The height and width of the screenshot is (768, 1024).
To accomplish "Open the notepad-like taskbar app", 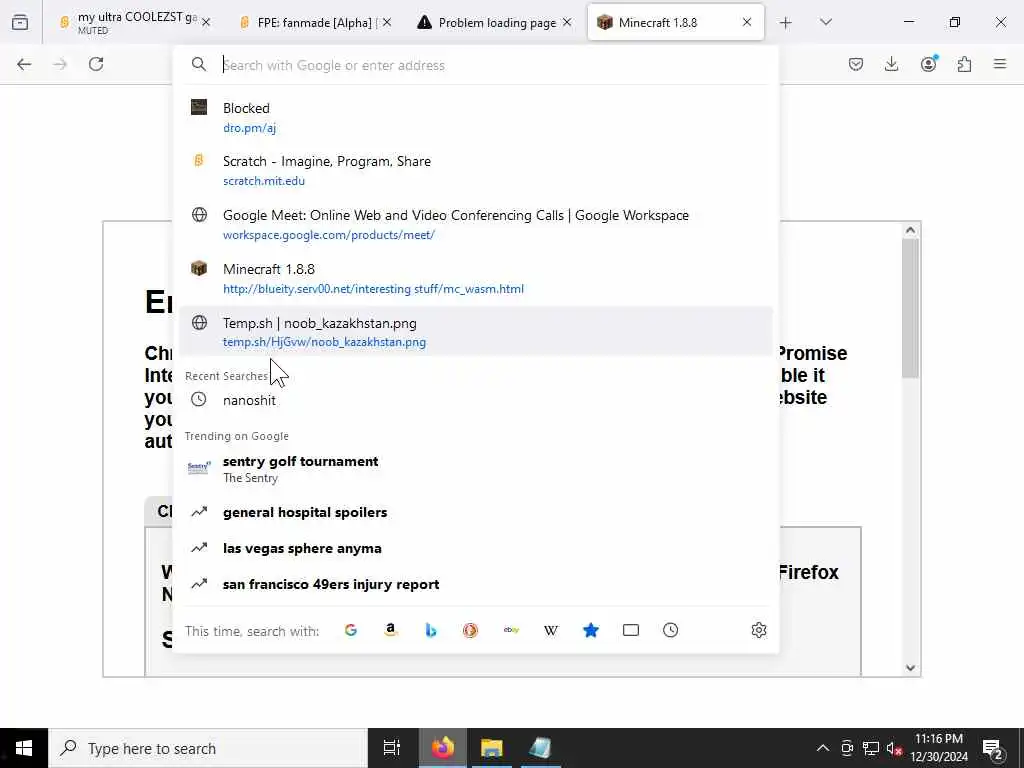I will (x=540, y=748).
